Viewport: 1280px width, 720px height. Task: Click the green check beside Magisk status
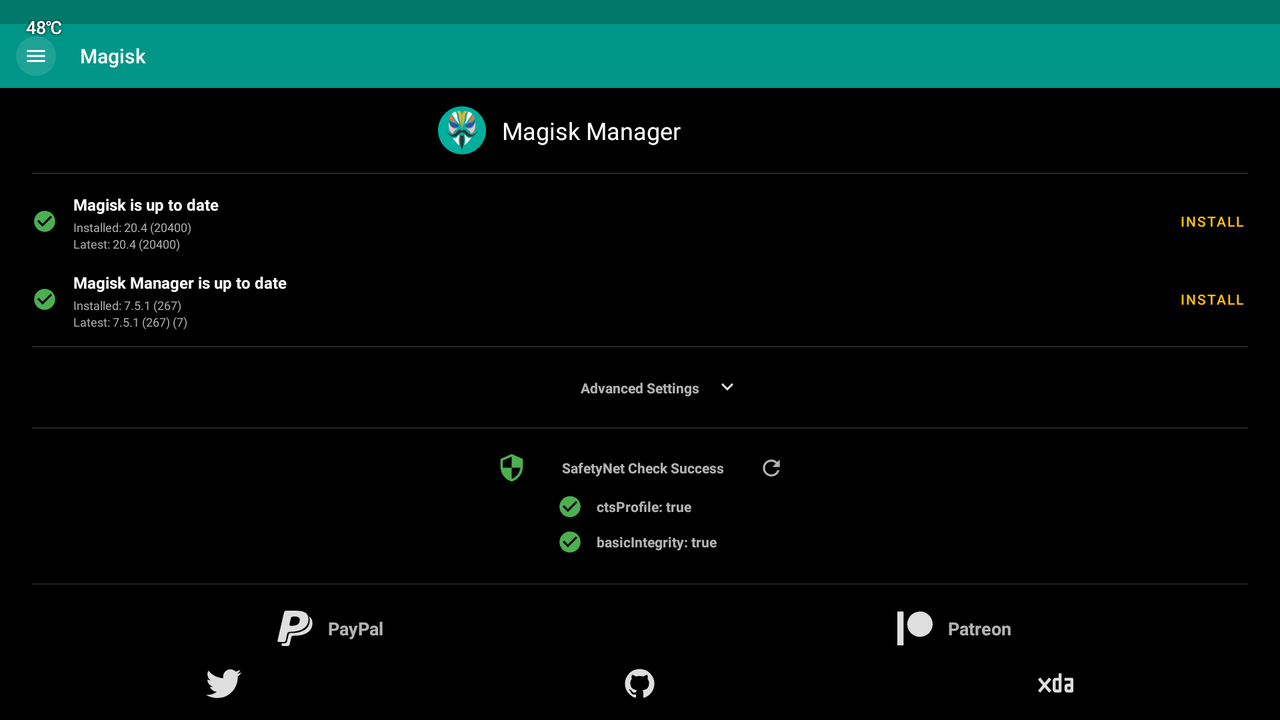[x=45, y=221]
